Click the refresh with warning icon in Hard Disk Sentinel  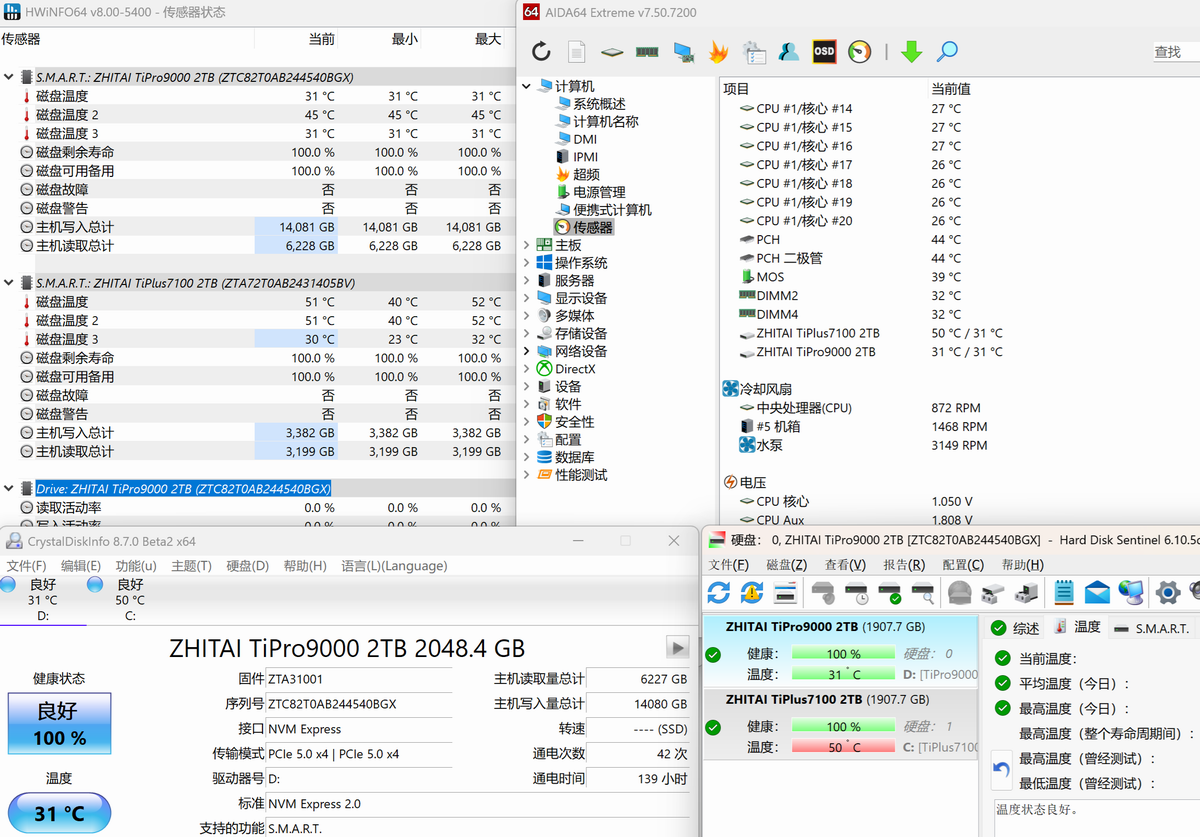click(x=752, y=593)
